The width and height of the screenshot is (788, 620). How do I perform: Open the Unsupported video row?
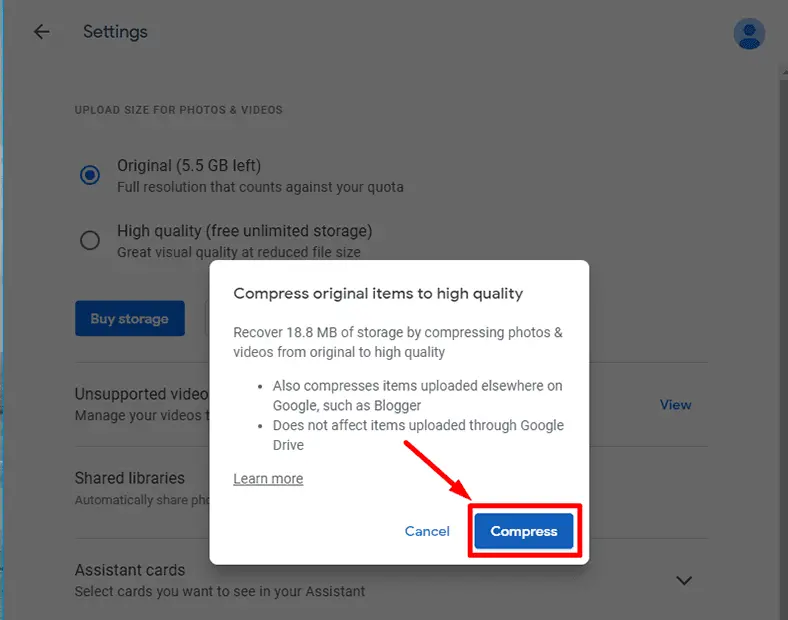click(141, 395)
